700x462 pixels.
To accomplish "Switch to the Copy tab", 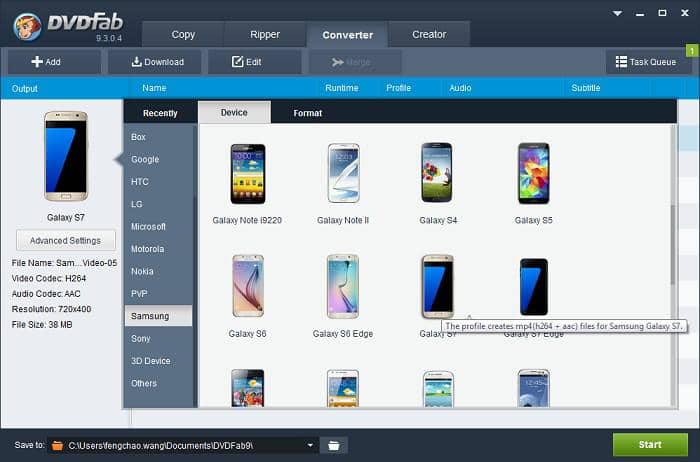I will (183, 34).
